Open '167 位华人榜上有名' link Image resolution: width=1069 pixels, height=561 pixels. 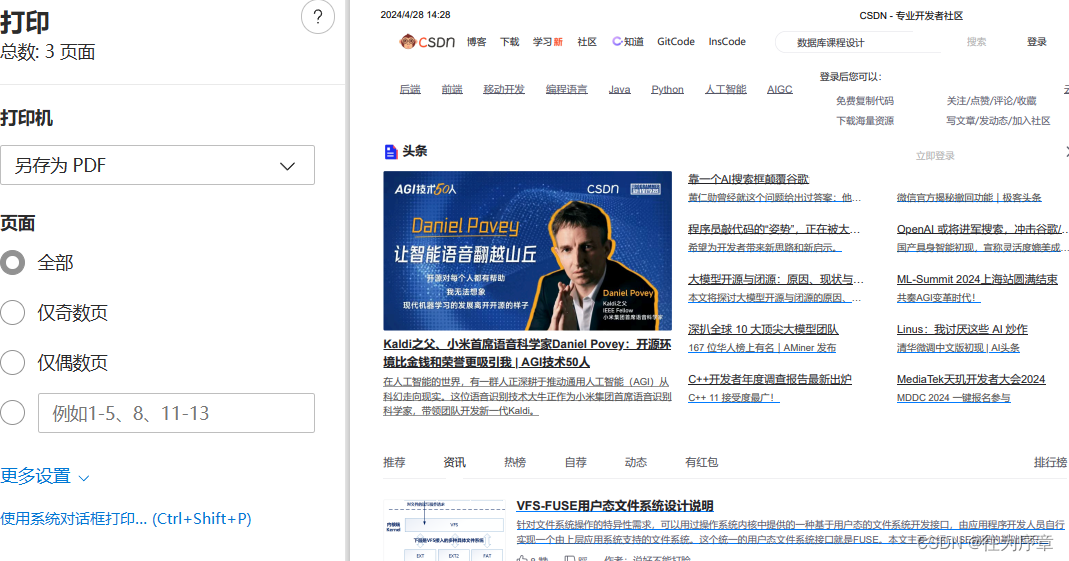(x=762, y=348)
